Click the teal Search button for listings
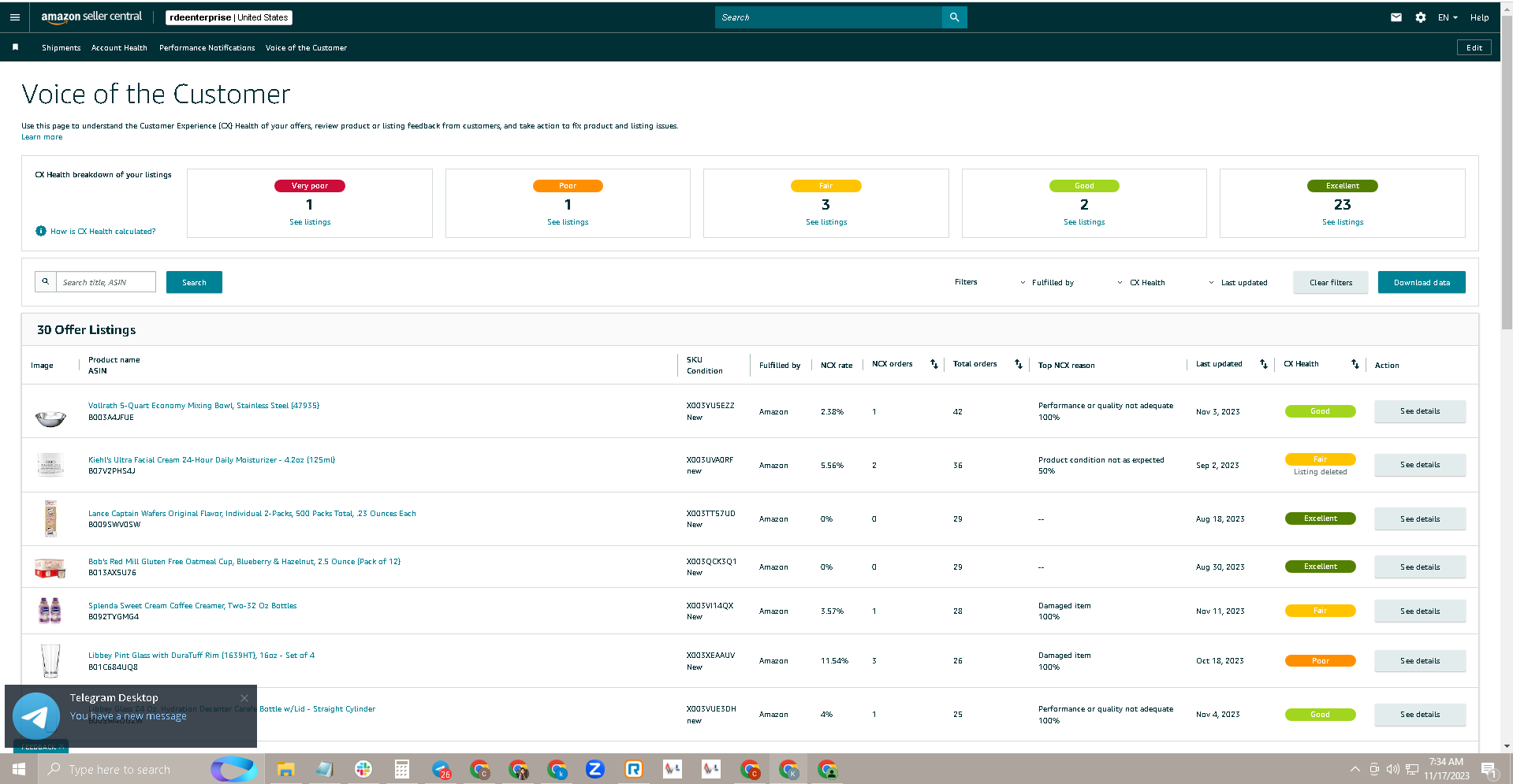Viewport: 1513px width, 784px height. coord(194,282)
